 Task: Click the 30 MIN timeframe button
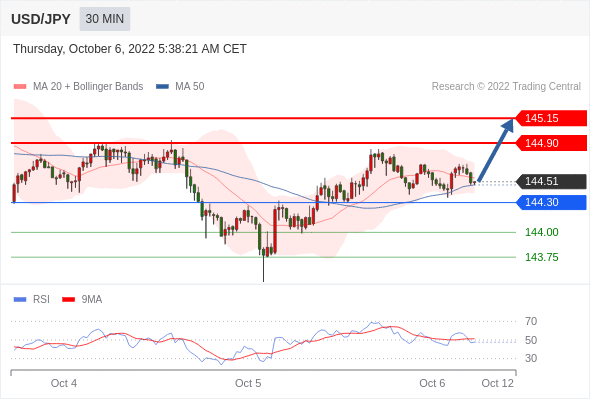pos(105,19)
